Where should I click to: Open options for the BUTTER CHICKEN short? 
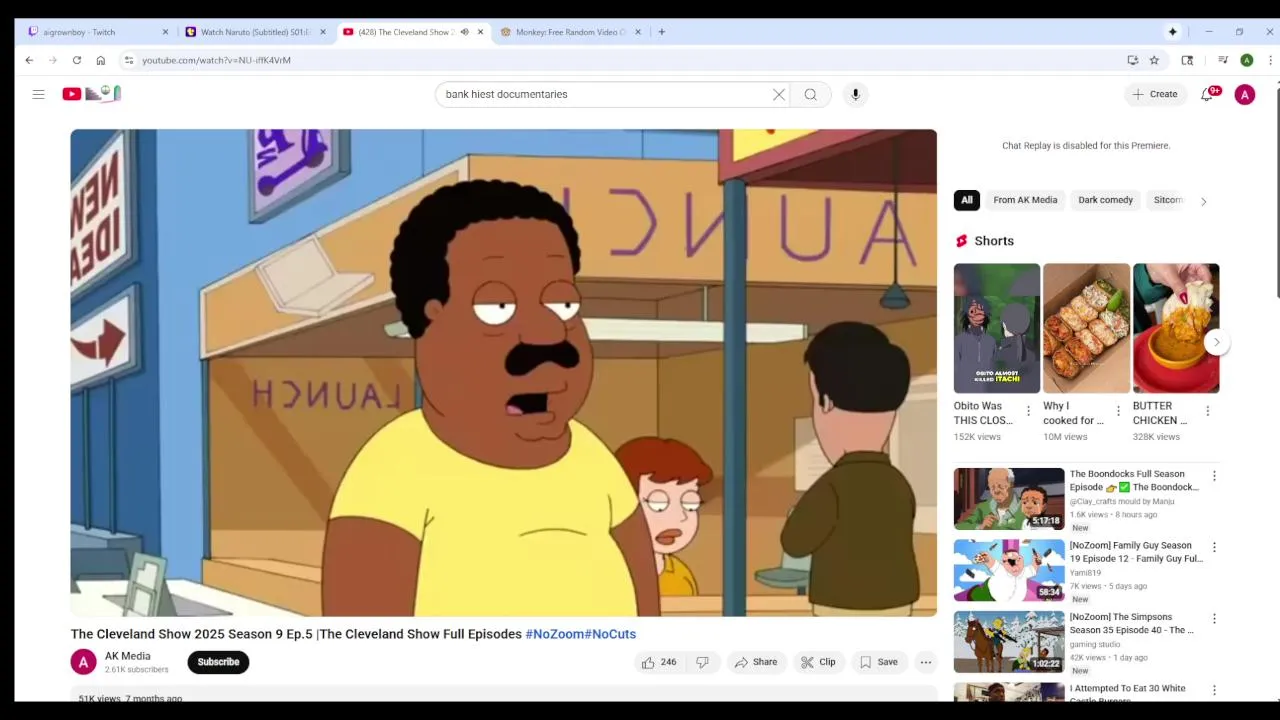click(1207, 411)
